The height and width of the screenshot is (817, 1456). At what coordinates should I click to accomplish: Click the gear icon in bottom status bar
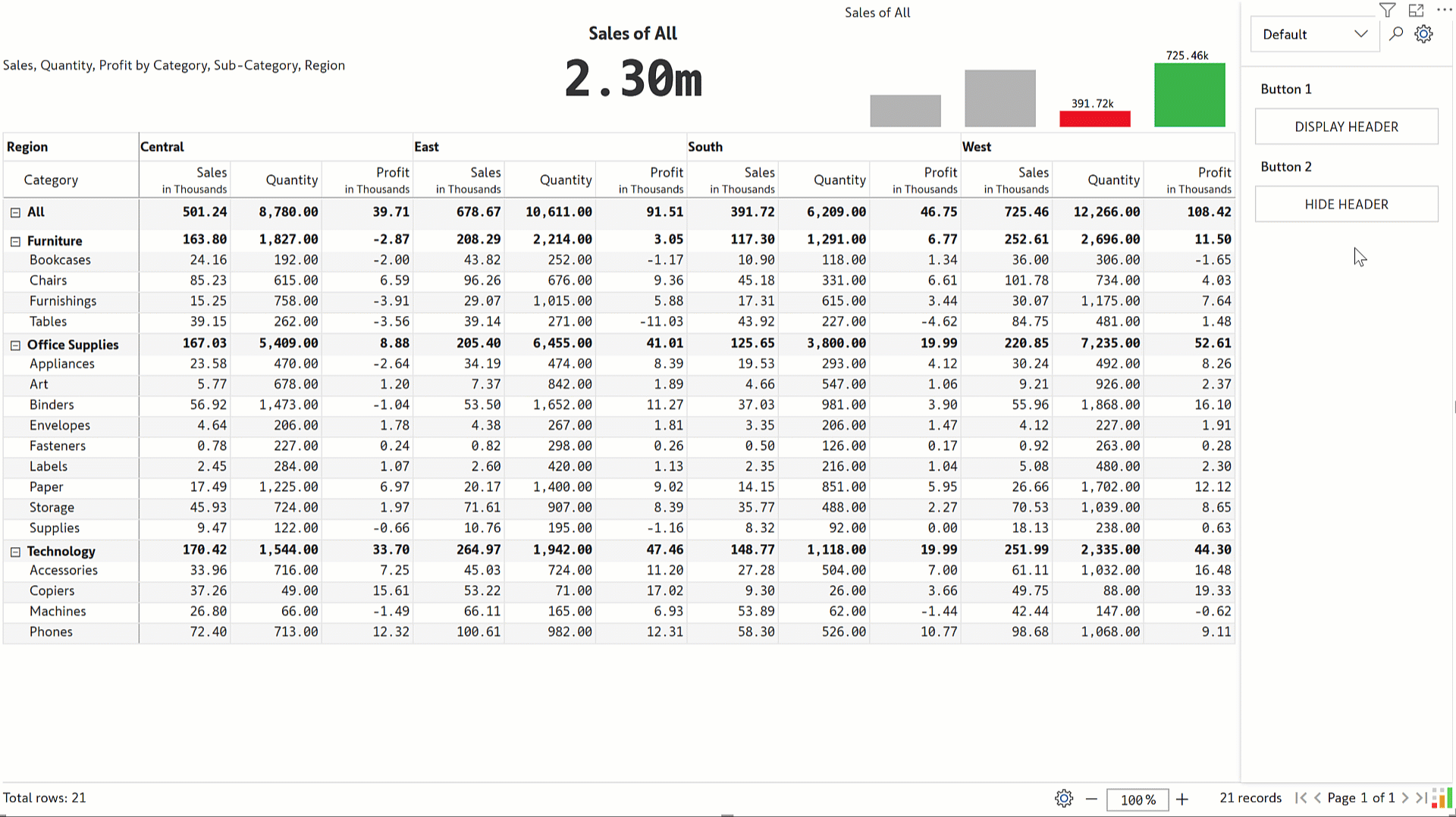1064,798
